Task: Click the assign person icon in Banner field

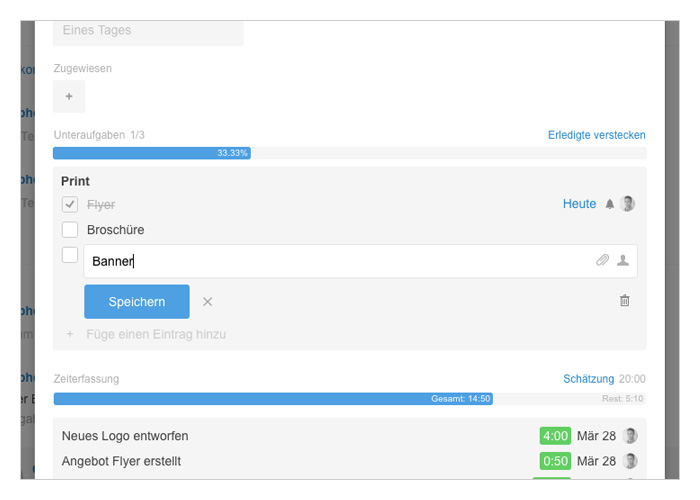Action: [623, 260]
